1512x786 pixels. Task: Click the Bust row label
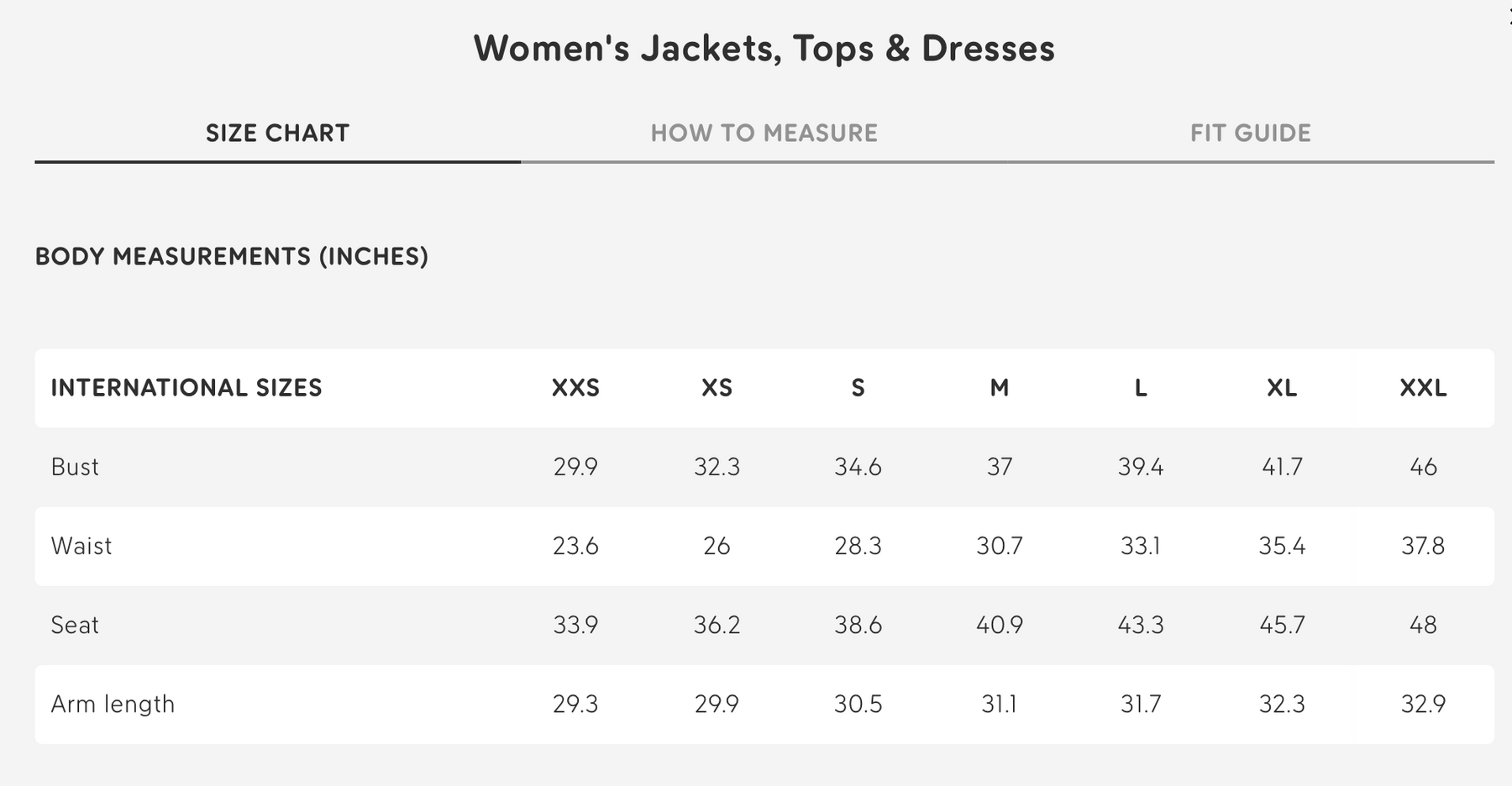click(x=75, y=467)
